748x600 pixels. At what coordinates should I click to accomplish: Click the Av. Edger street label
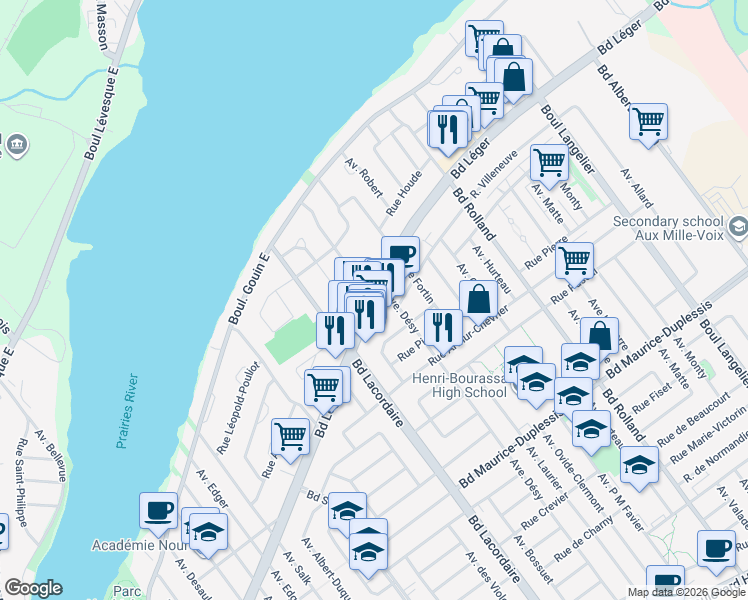point(212,489)
